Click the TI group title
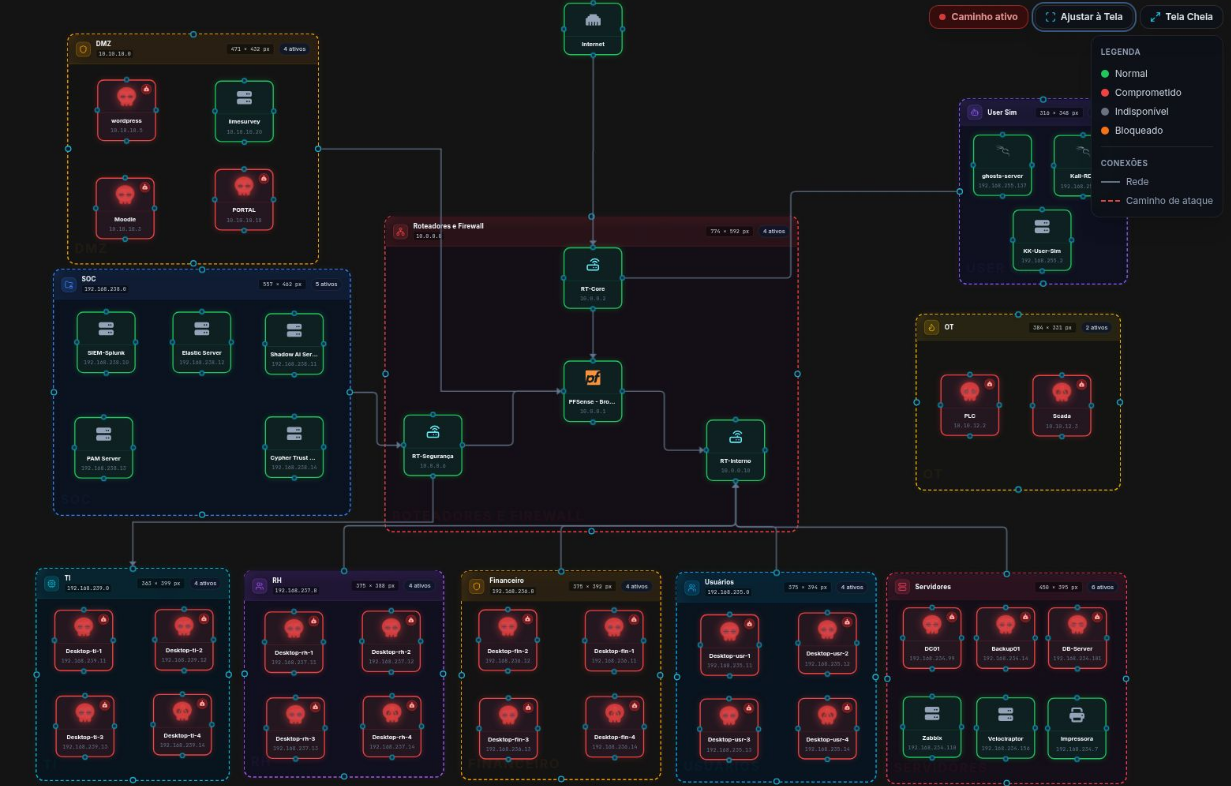 click(68, 578)
